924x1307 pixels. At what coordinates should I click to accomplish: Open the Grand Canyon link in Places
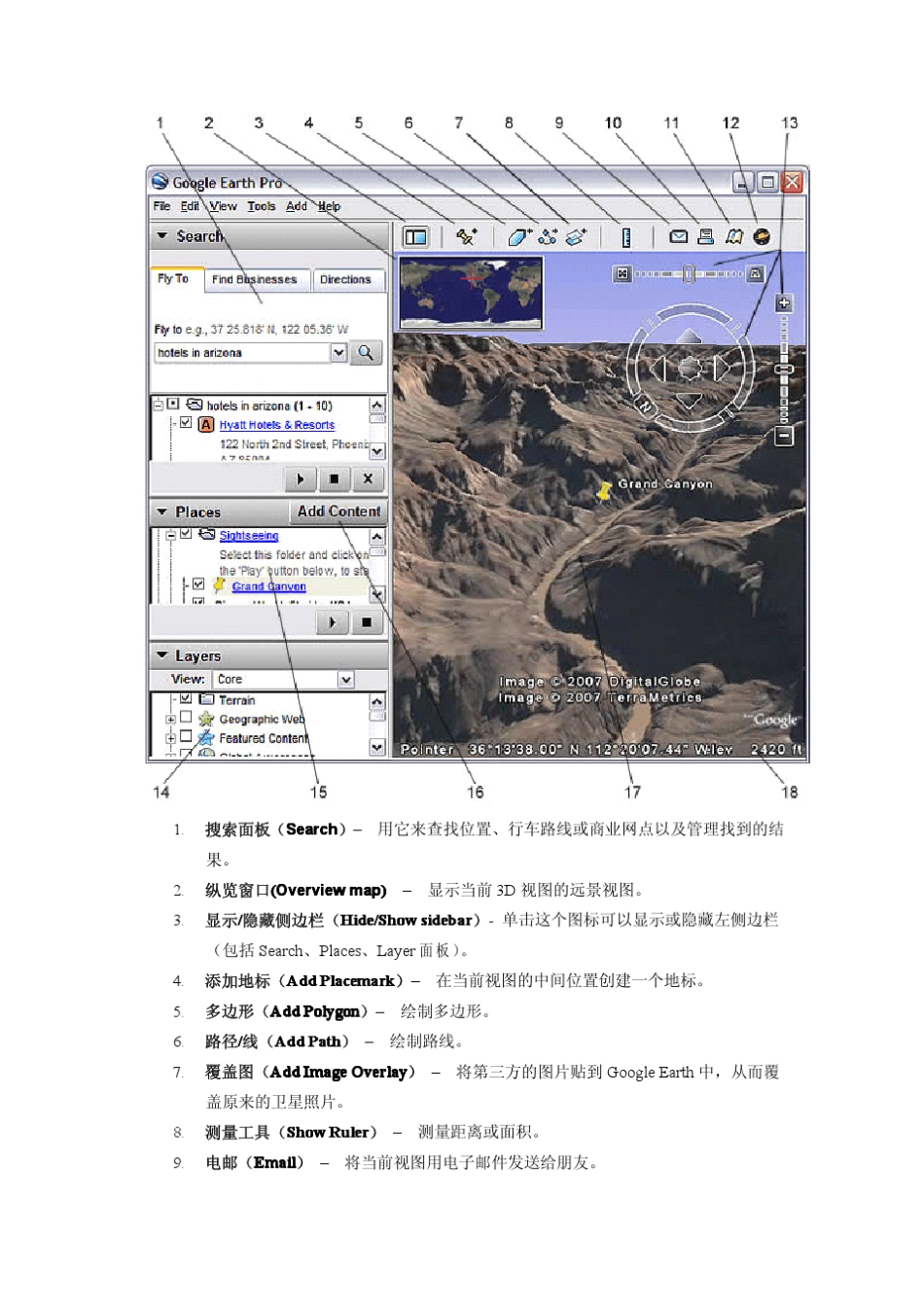click(x=268, y=586)
